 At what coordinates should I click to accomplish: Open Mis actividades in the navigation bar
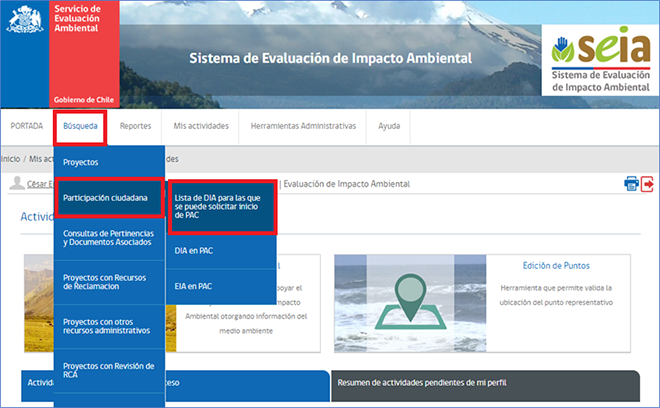click(x=201, y=126)
